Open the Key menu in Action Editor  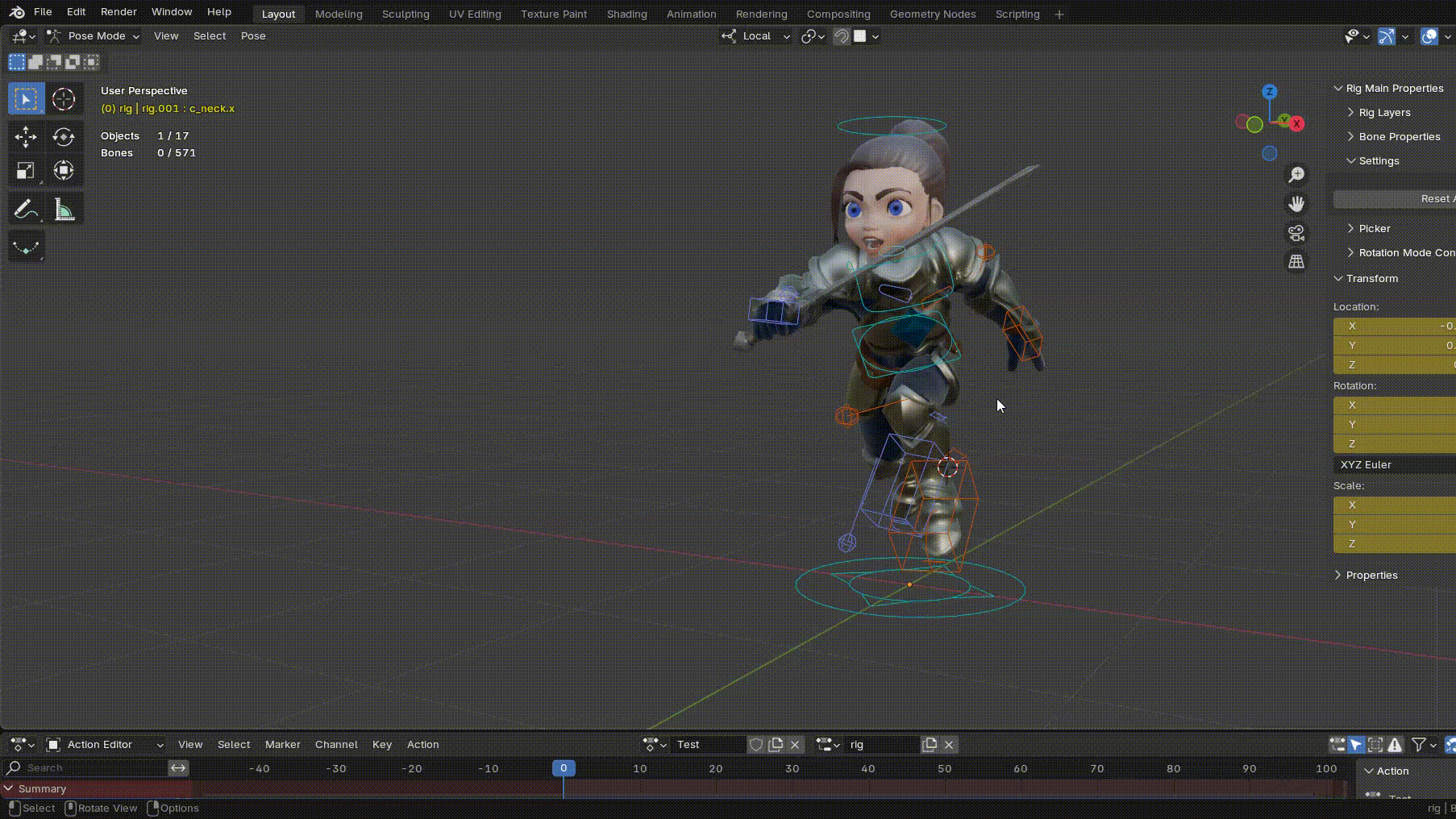382,745
